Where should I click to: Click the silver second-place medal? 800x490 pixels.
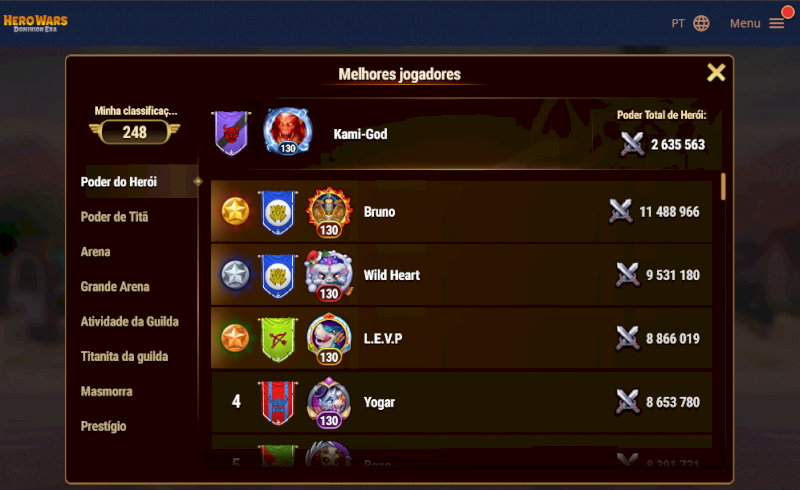[x=235, y=275]
